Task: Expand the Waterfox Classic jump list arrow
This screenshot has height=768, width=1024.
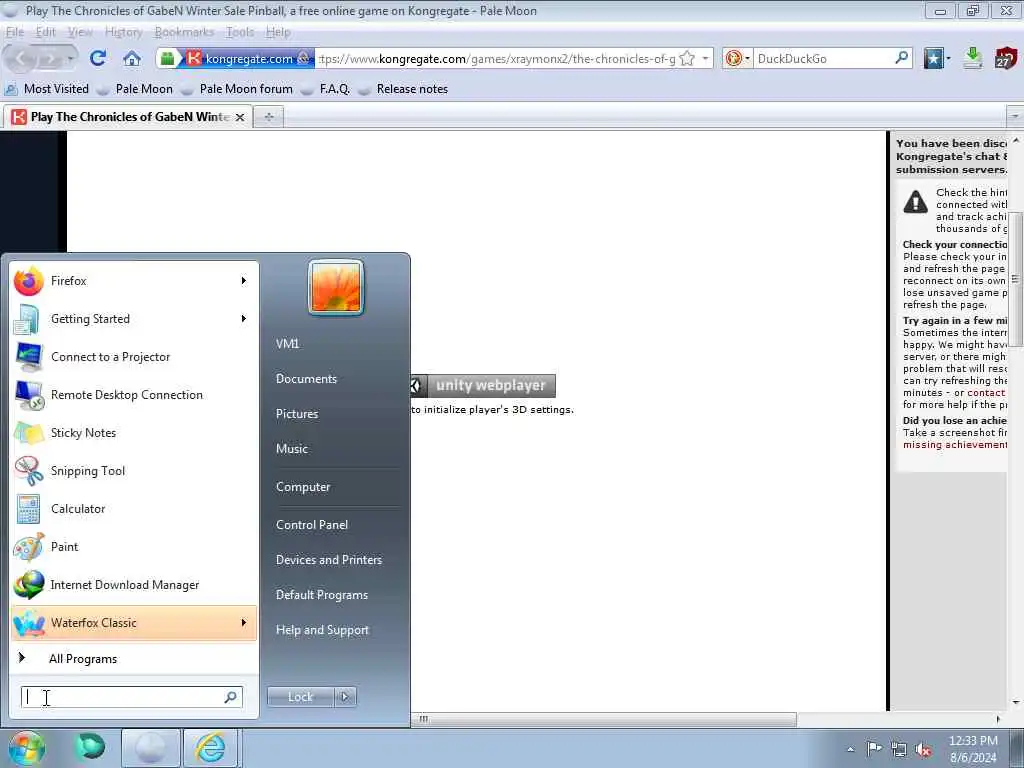Action: [244, 622]
